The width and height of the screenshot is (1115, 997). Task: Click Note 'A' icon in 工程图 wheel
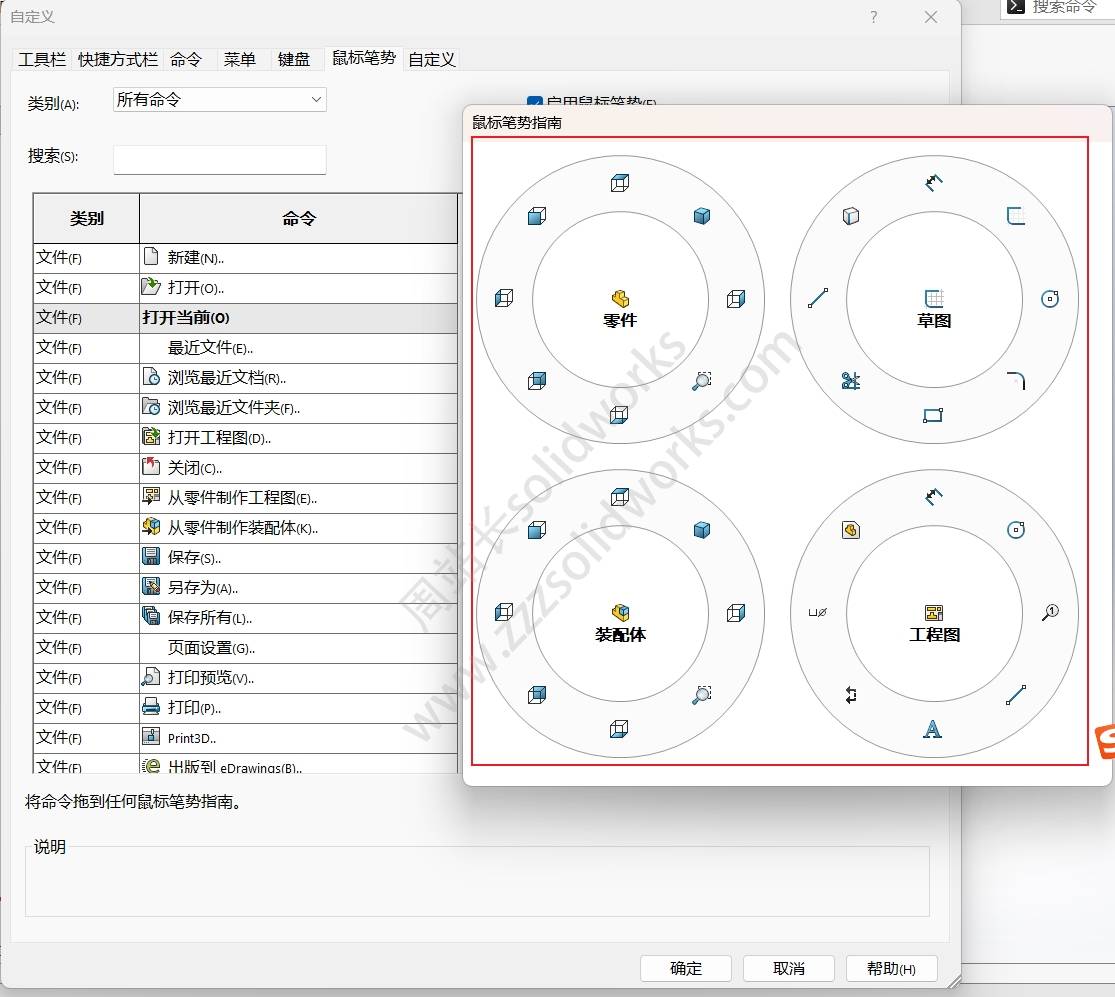[932, 729]
